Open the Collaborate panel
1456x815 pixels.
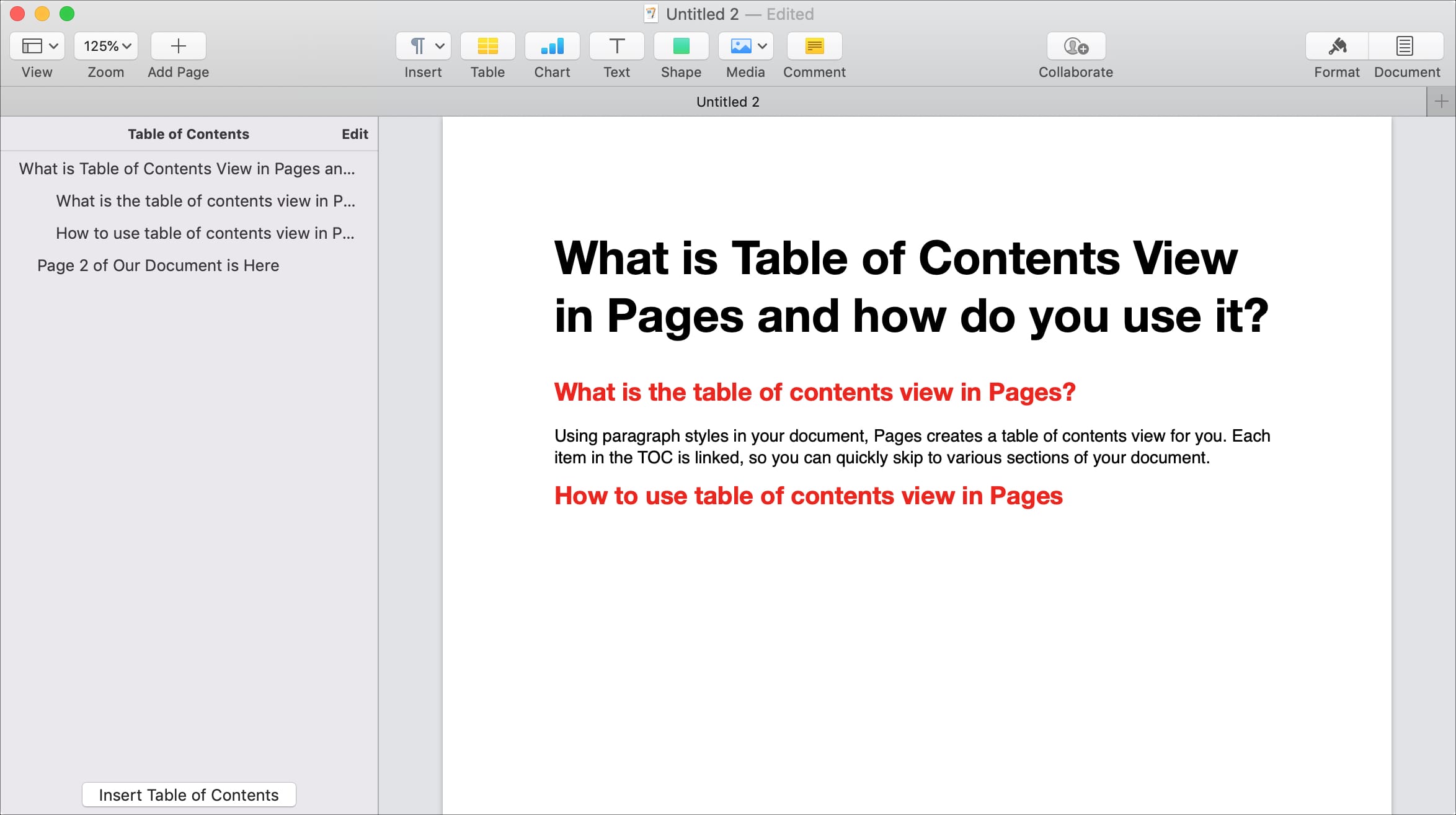click(x=1075, y=46)
